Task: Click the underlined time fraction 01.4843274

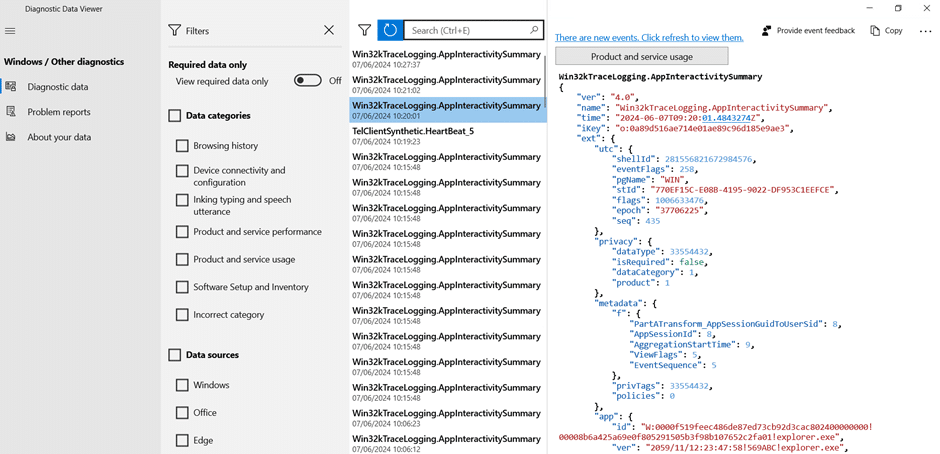Action: (727, 118)
